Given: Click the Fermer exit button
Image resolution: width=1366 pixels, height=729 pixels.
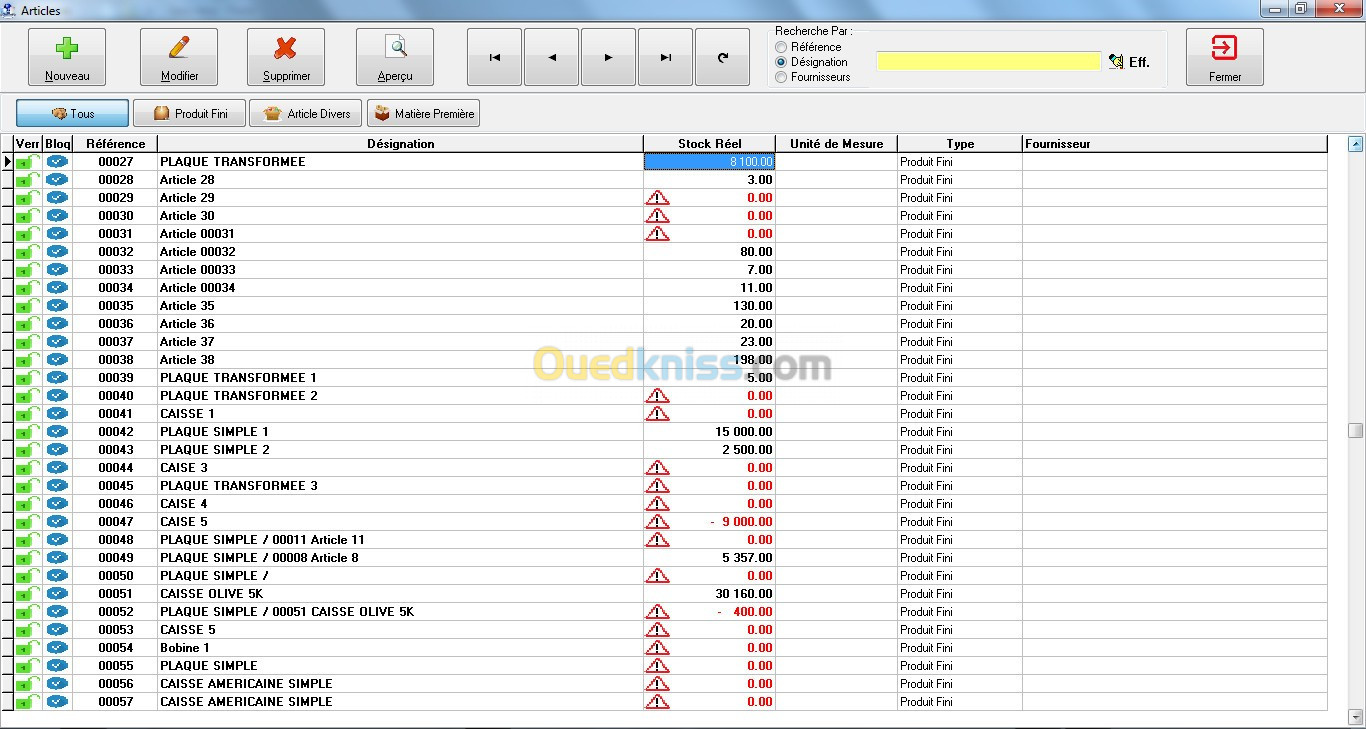Looking at the screenshot, I should tap(1225, 57).
